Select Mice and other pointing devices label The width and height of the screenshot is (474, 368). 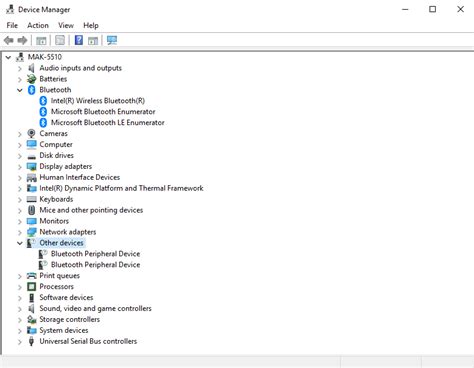click(91, 210)
